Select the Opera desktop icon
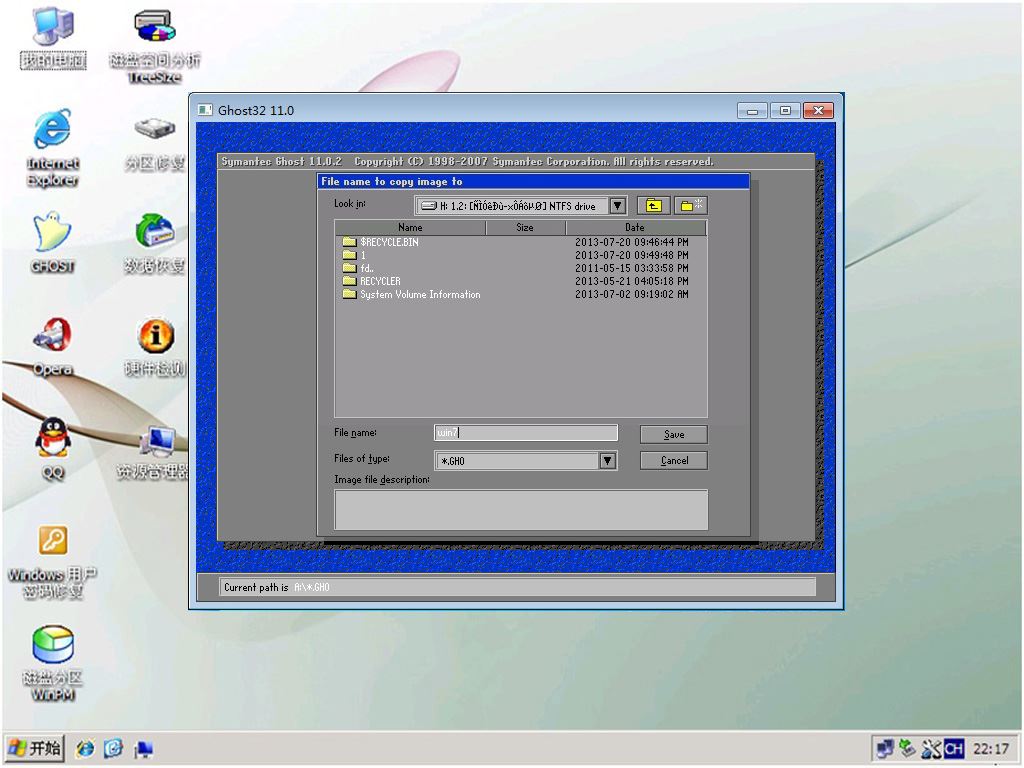 [x=53, y=346]
